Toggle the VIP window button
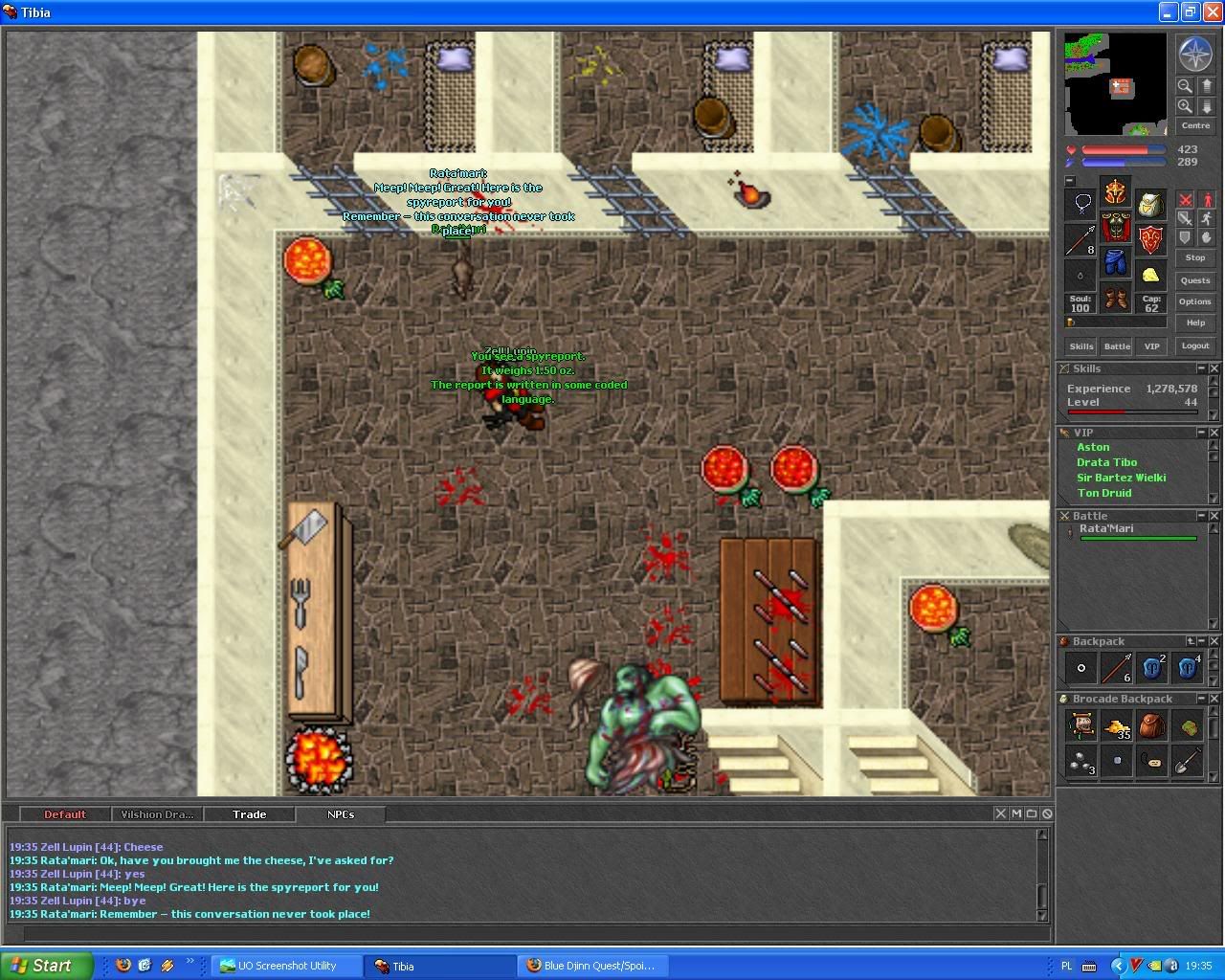Image resolution: width=1225 pixels, height=980 pixels. click(x=1151, y=346)
